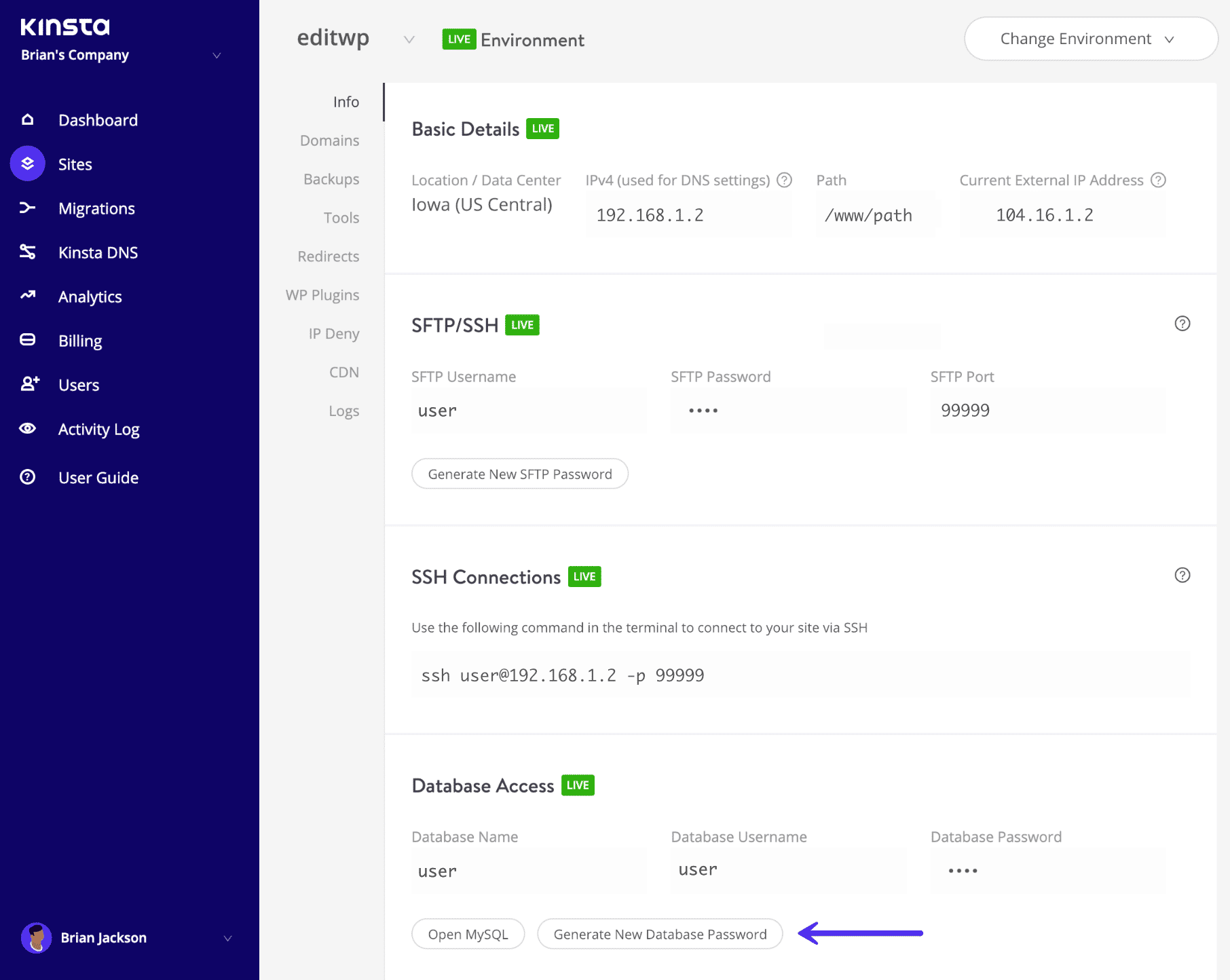Click the Sites layers icon
1230x980 pixels.
tap(28, 164)
